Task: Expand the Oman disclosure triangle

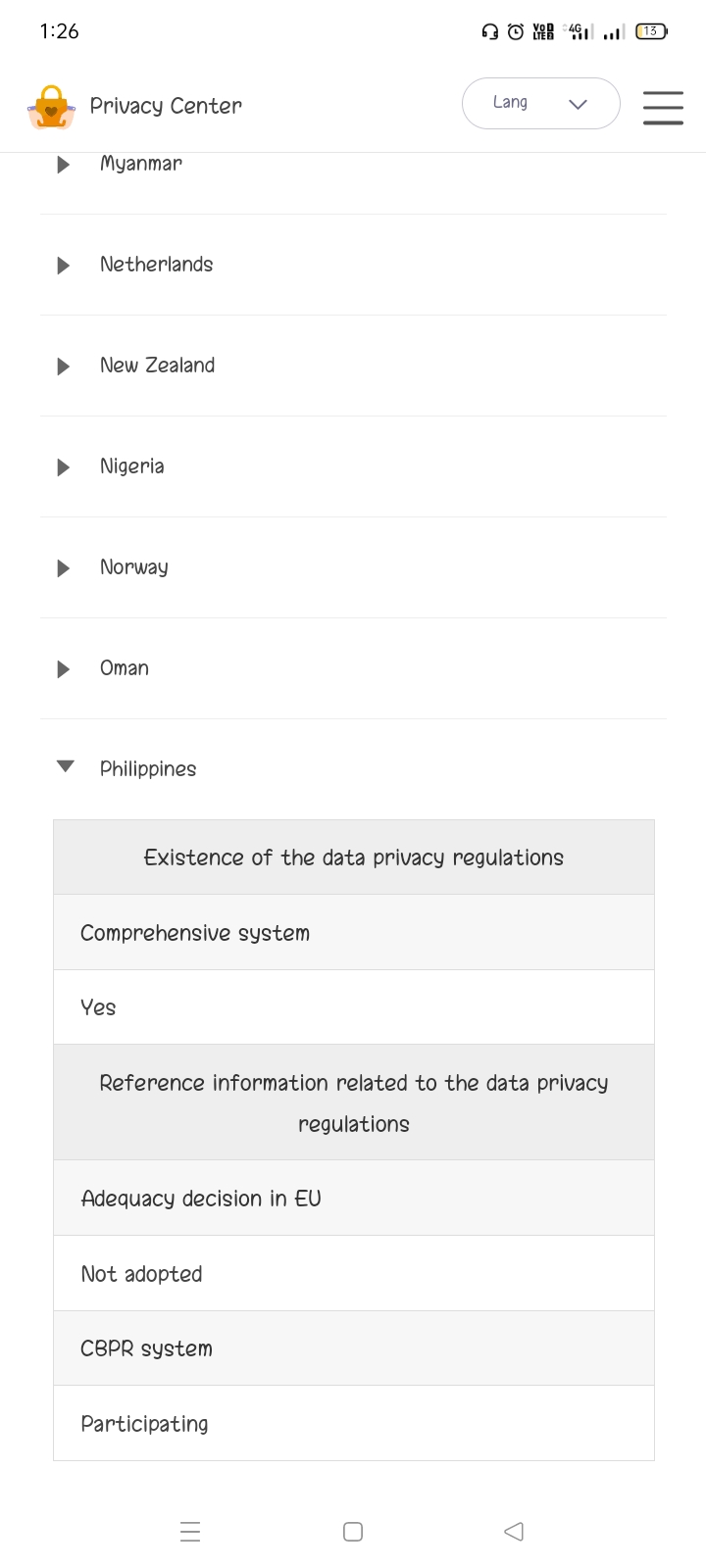Action: [64, 669]
